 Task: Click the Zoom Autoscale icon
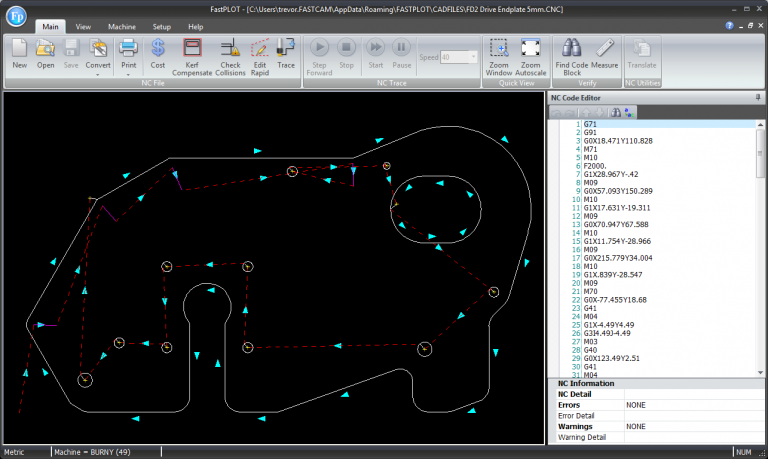[x=531, y=52]
